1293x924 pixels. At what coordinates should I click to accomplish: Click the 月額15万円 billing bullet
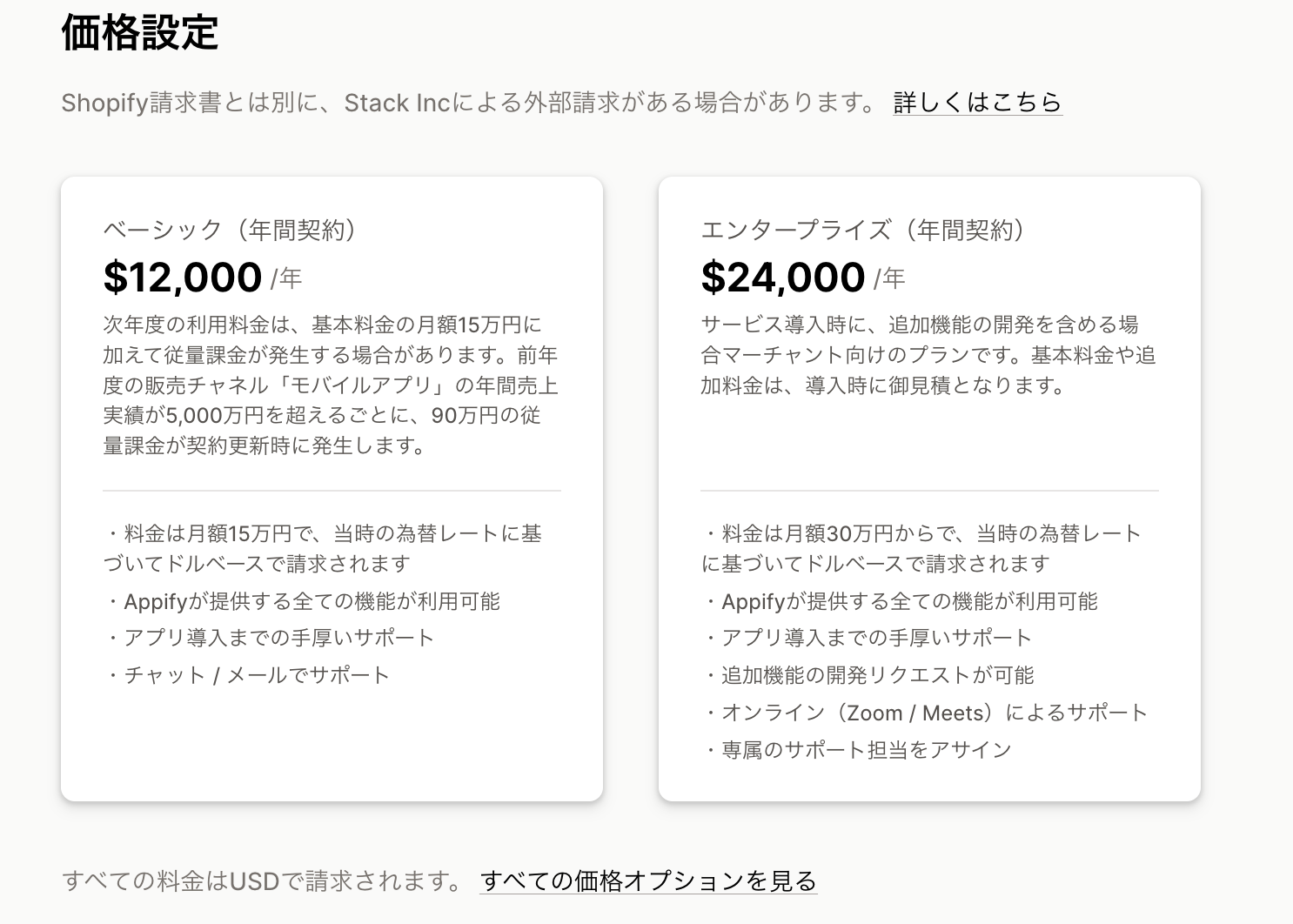(x=324, y=548)
